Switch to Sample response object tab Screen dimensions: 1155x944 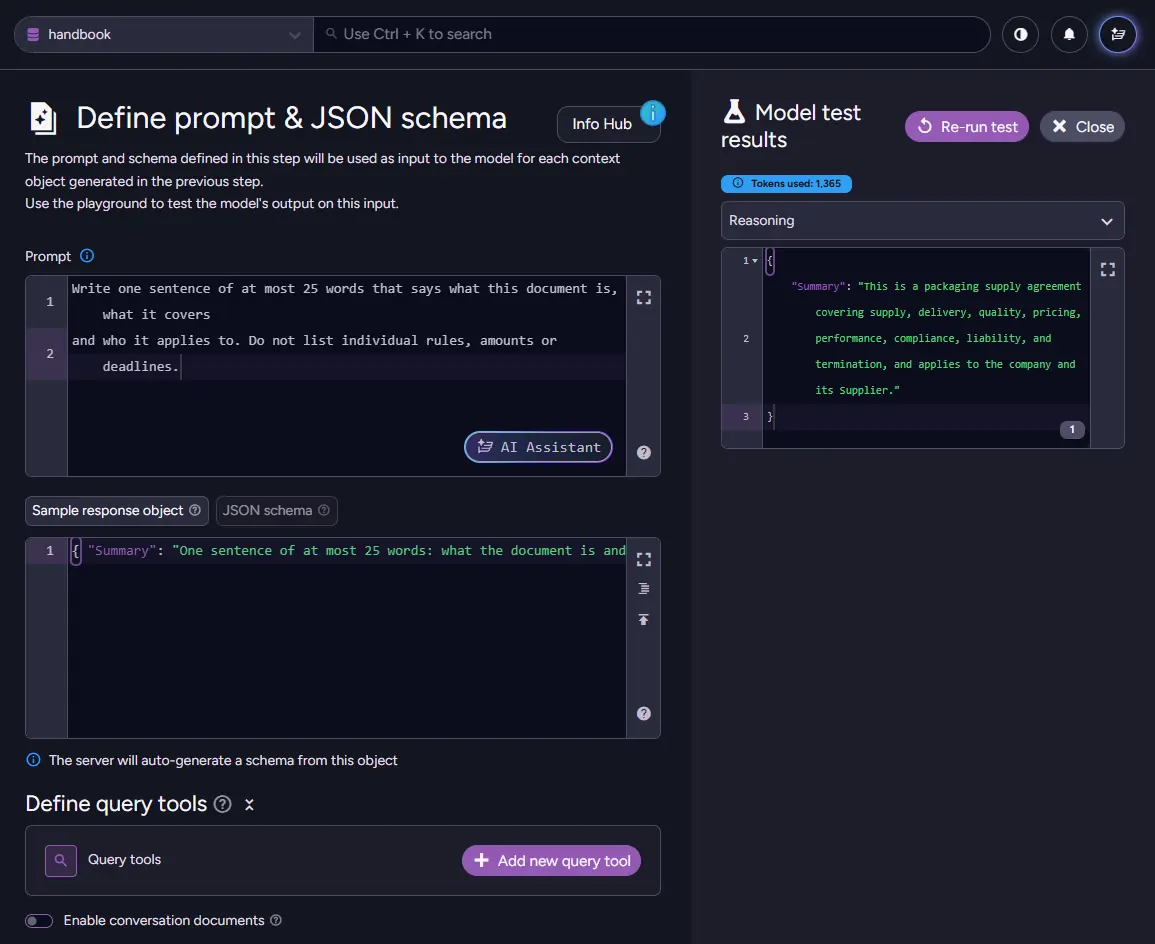coord(116,510)
